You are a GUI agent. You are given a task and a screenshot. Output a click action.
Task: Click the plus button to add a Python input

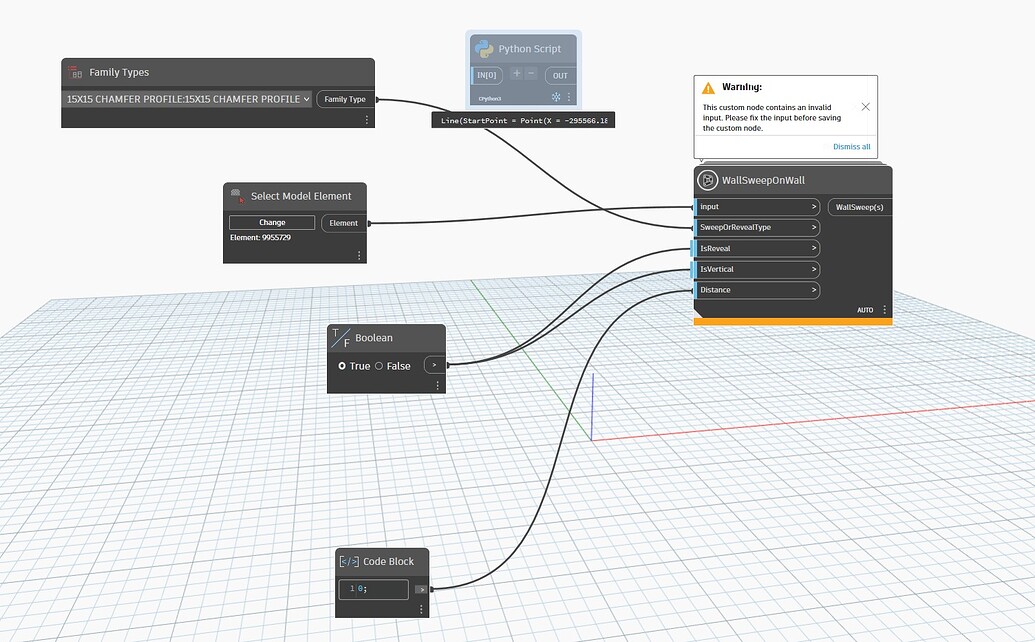(x=516, y=74)
